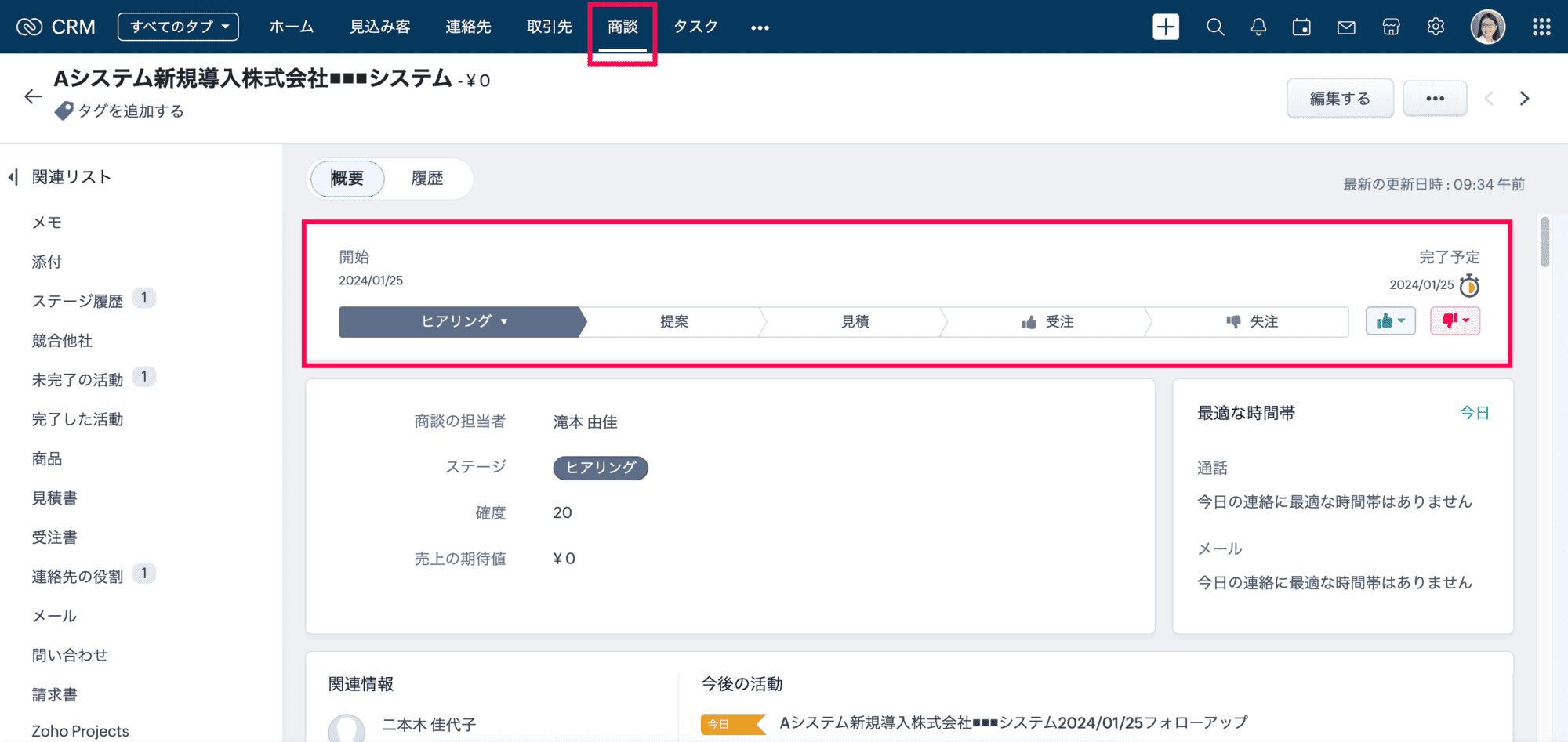Open 未完了の活動 in related list
The image size is (1568, 742).
(78, 380)
